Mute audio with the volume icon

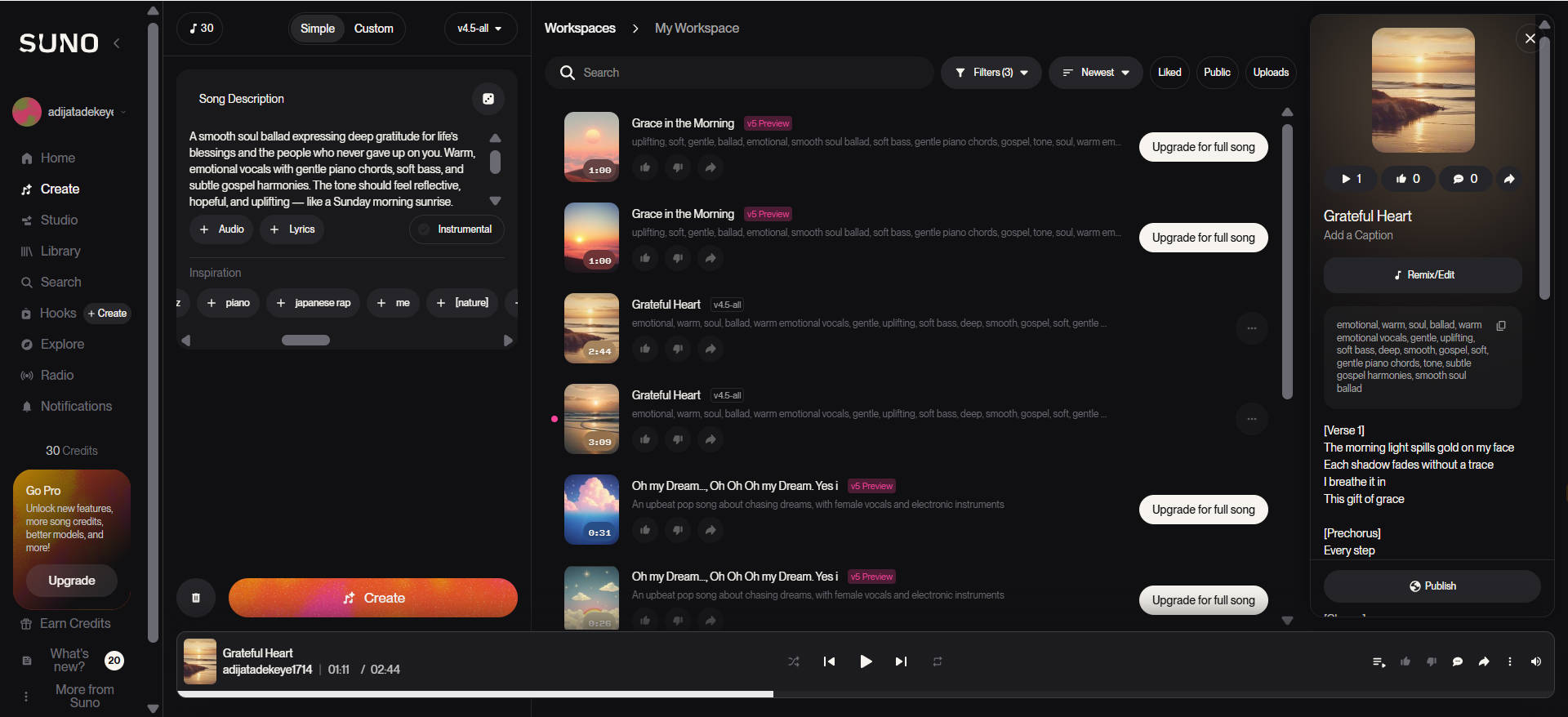point(1536,661)
